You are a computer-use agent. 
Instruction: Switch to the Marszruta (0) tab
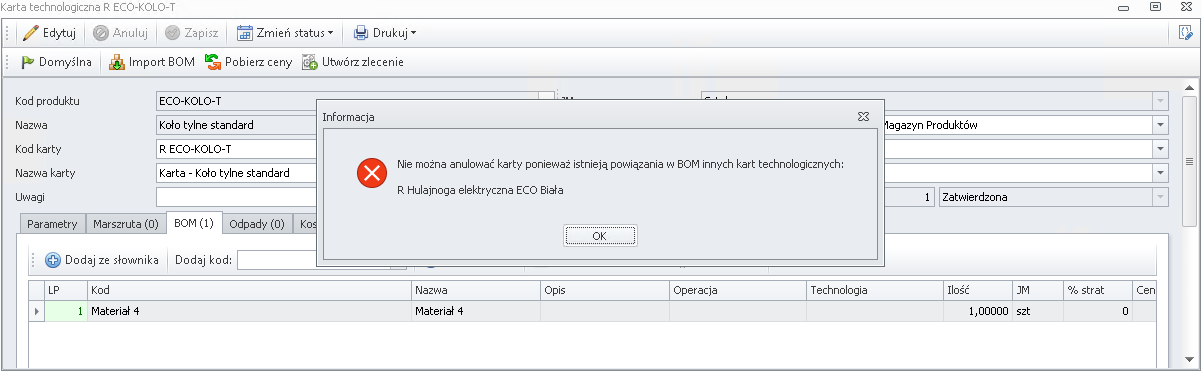coord(126,224)
